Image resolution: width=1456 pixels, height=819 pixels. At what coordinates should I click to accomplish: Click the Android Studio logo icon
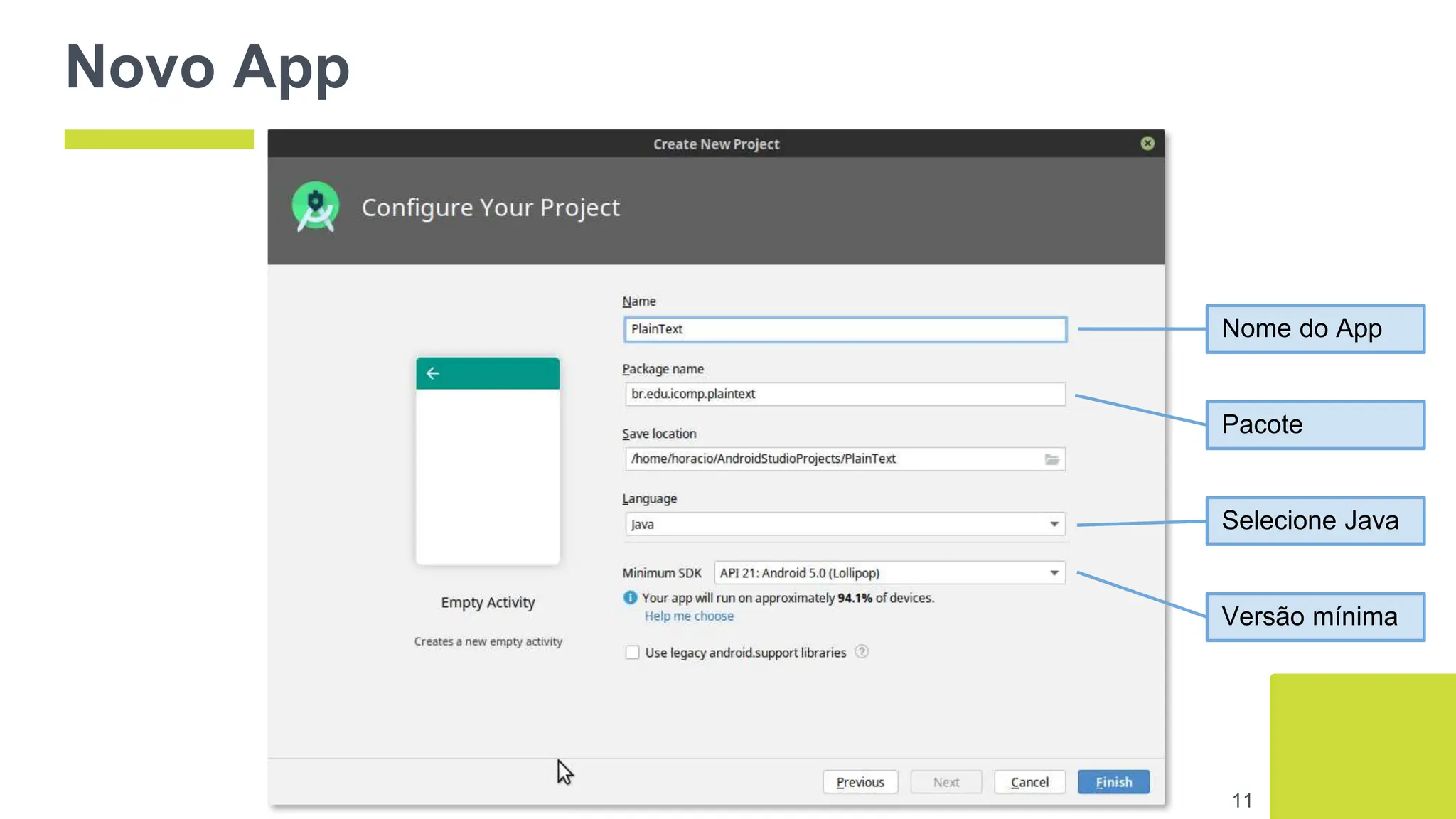(x=316, y=207)
